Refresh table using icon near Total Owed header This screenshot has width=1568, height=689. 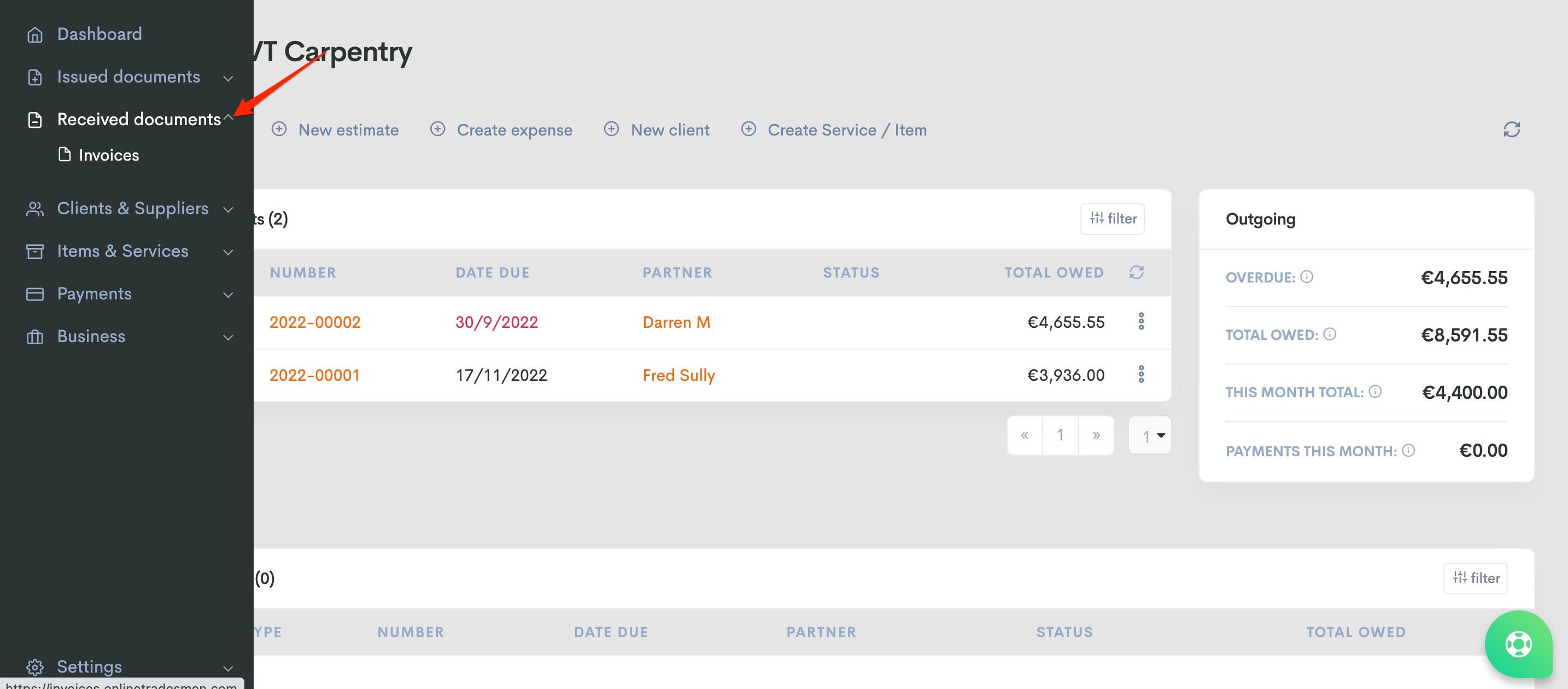click(1137, 273)
